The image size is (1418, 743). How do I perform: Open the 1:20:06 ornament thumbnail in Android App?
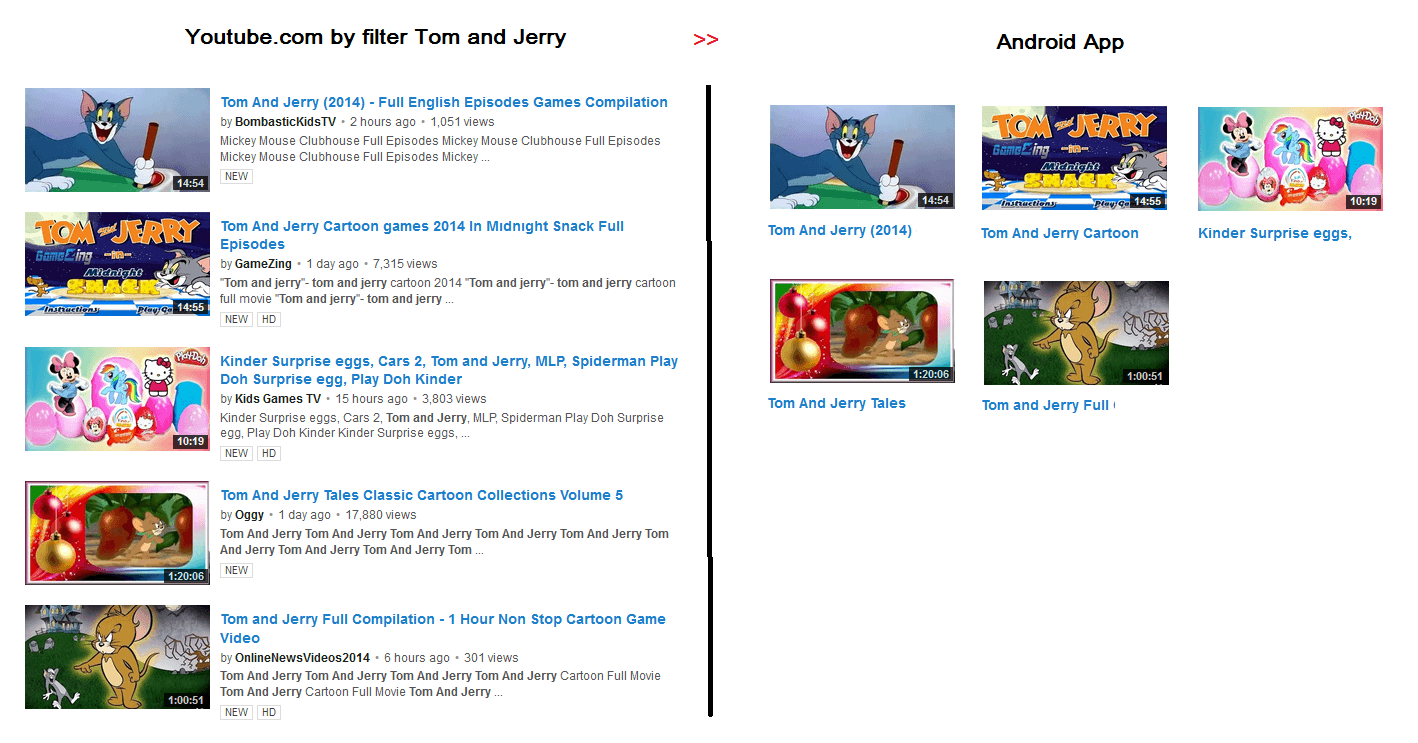click(x=862, y=331)
